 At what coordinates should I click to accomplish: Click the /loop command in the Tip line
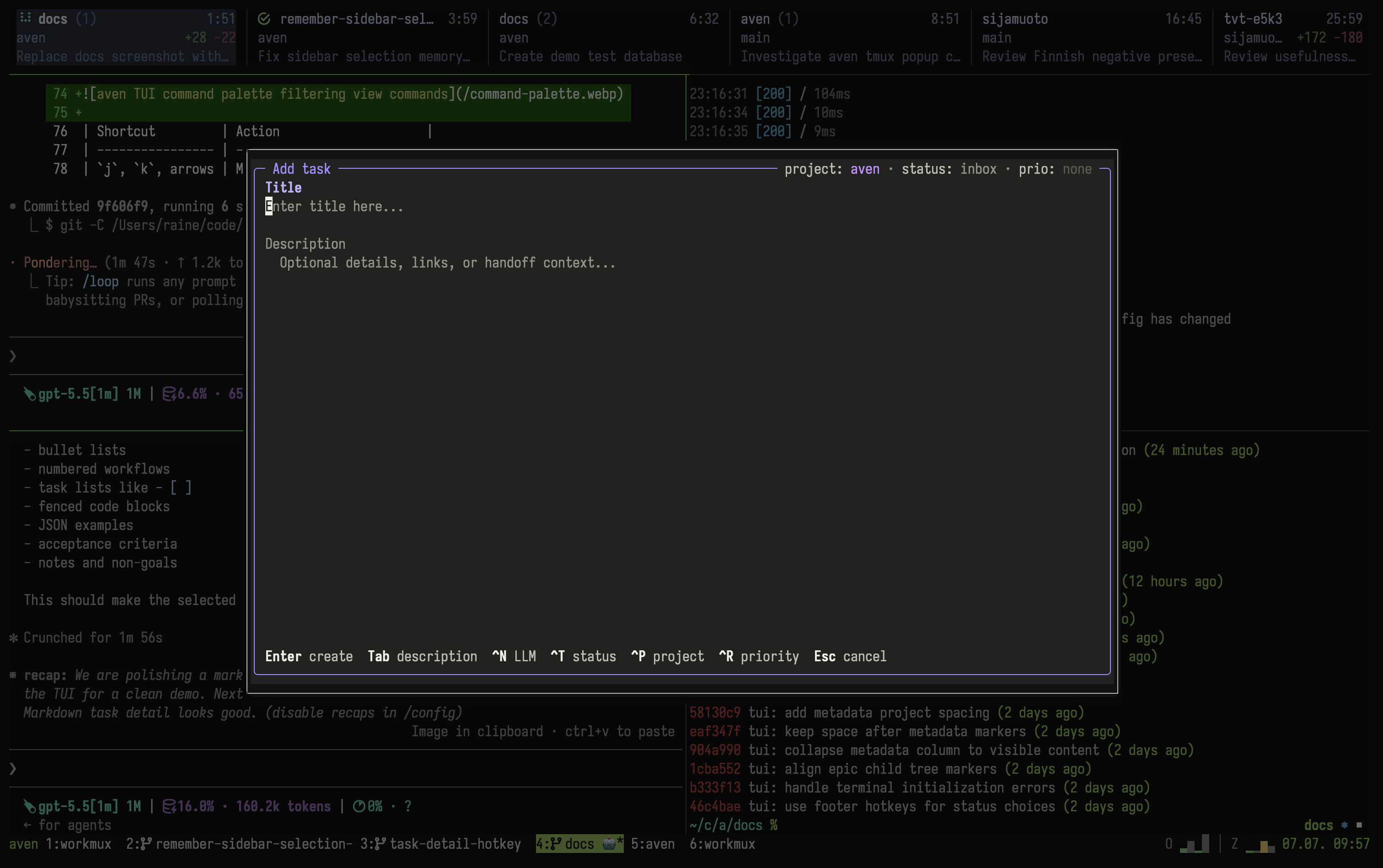[x=101, y=281]
